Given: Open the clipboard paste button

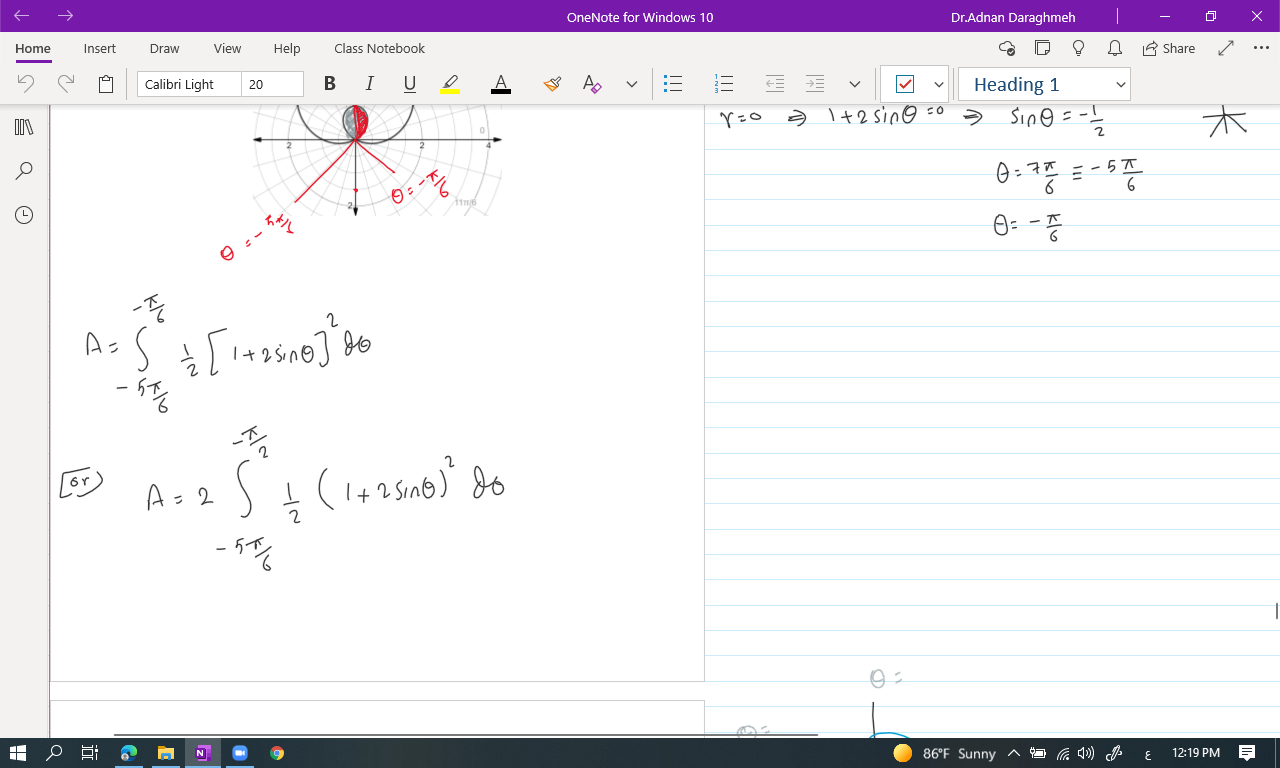Looking at the screenshot, I should click(x=106, y=84).
